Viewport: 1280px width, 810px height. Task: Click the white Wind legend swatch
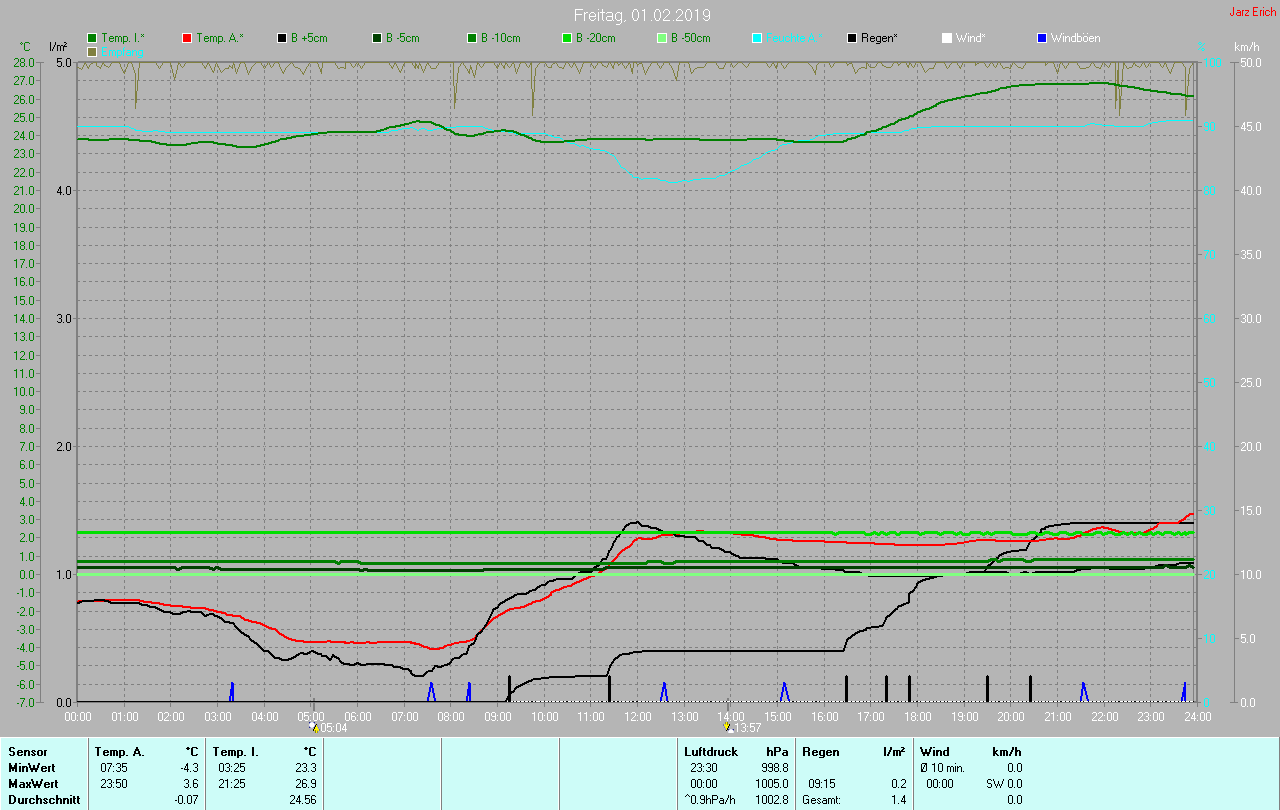(x=947, y=38)
